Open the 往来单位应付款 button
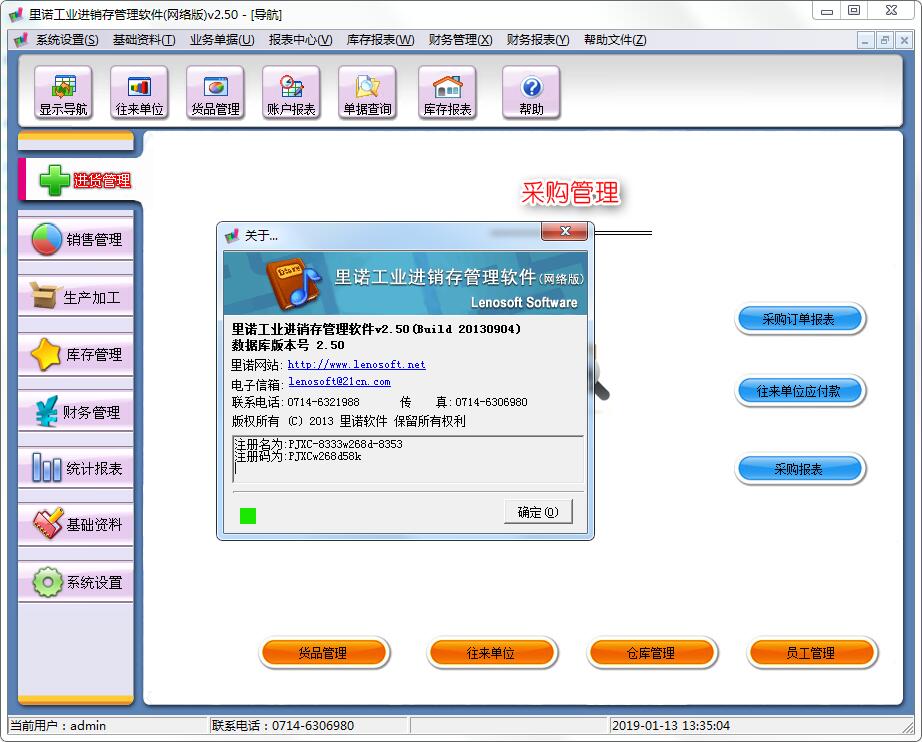This screenshot has width=922, height=742. click(x=799, y=391)
